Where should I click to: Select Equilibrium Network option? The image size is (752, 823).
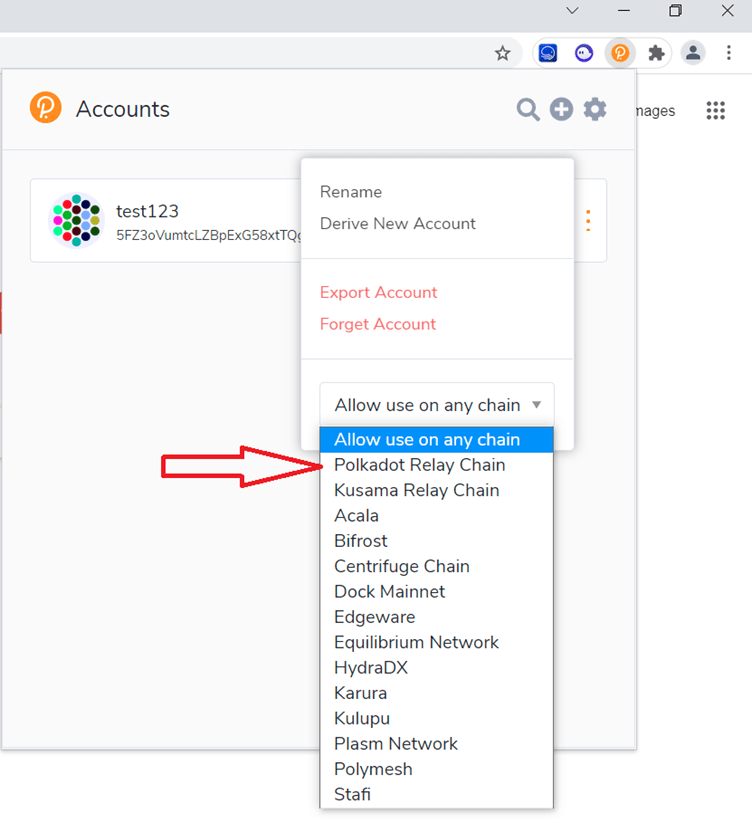click(x=437, y=642)
